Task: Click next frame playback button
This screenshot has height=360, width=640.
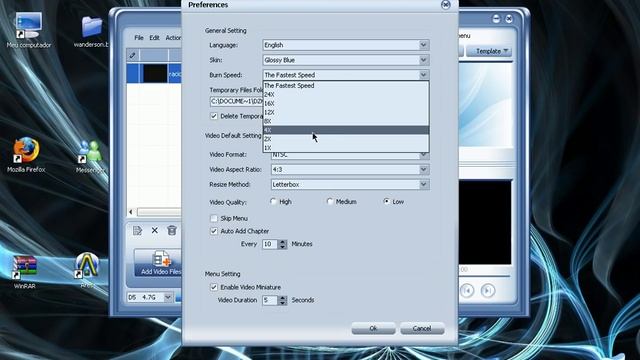Action: point(487,291)
